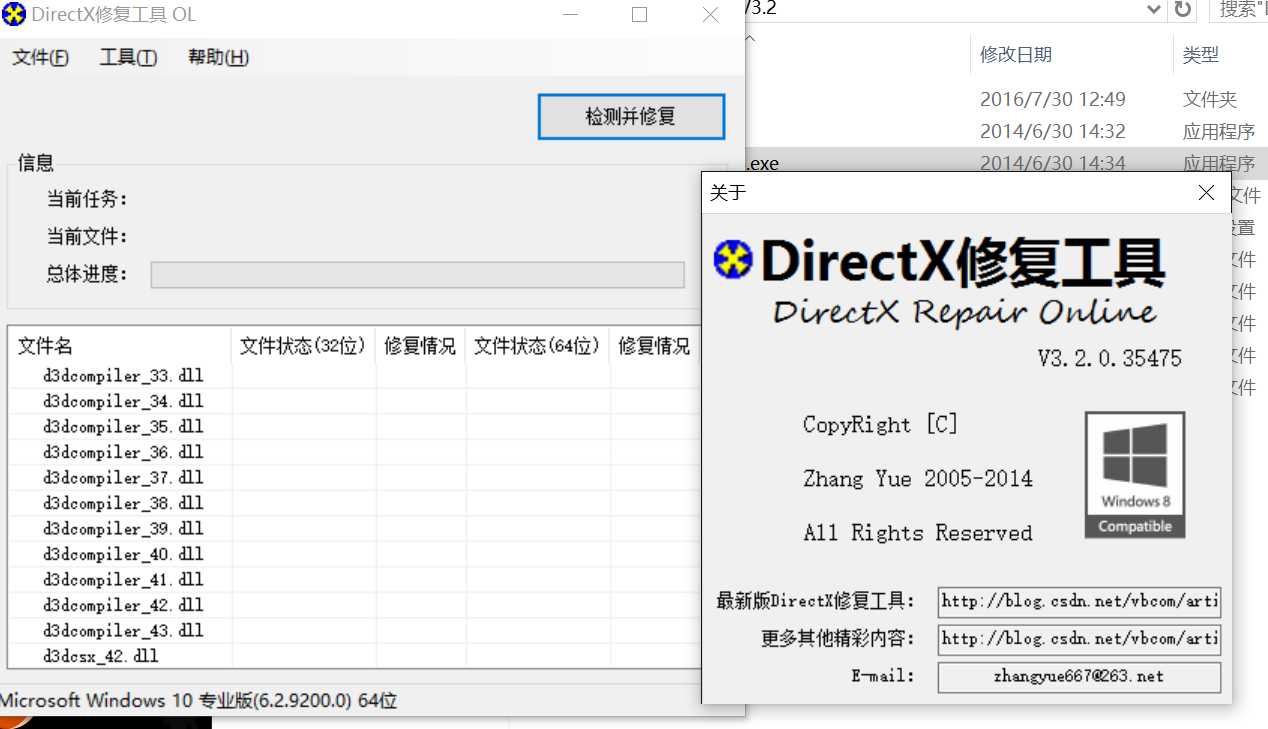The image size is (1268, 729).
Task: Select row d3dcompiler_36.dll
Action: tap(355, 452)
